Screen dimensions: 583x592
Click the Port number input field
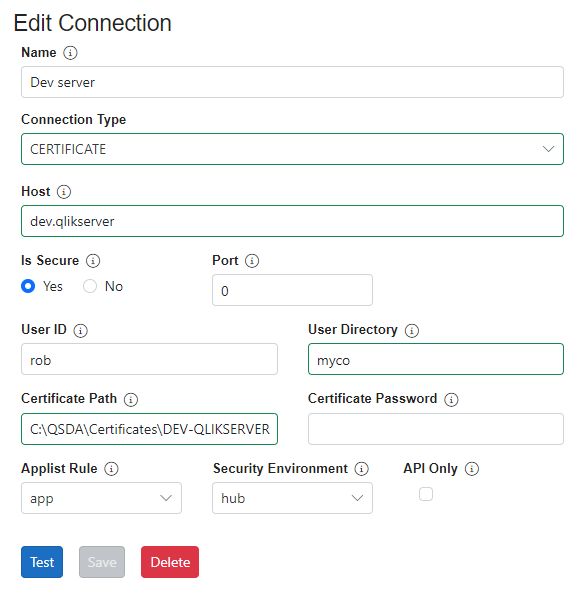coord(292,290)
